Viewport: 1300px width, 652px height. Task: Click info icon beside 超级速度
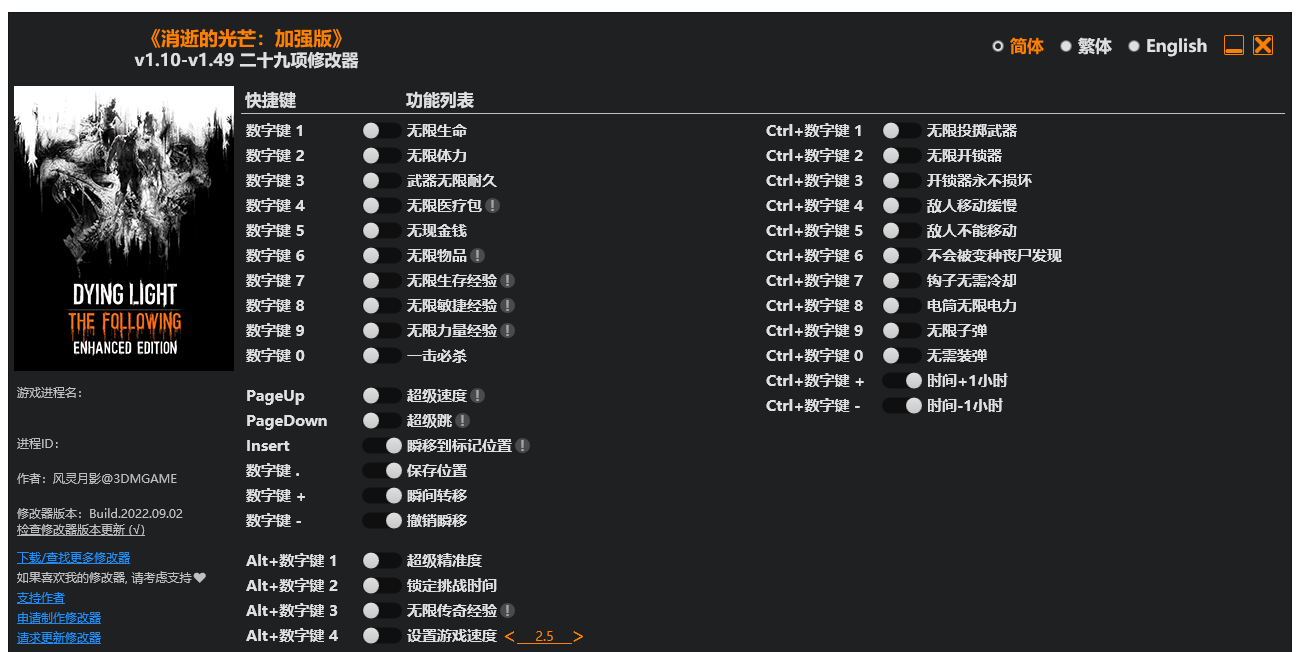click(x=478, y=396)
